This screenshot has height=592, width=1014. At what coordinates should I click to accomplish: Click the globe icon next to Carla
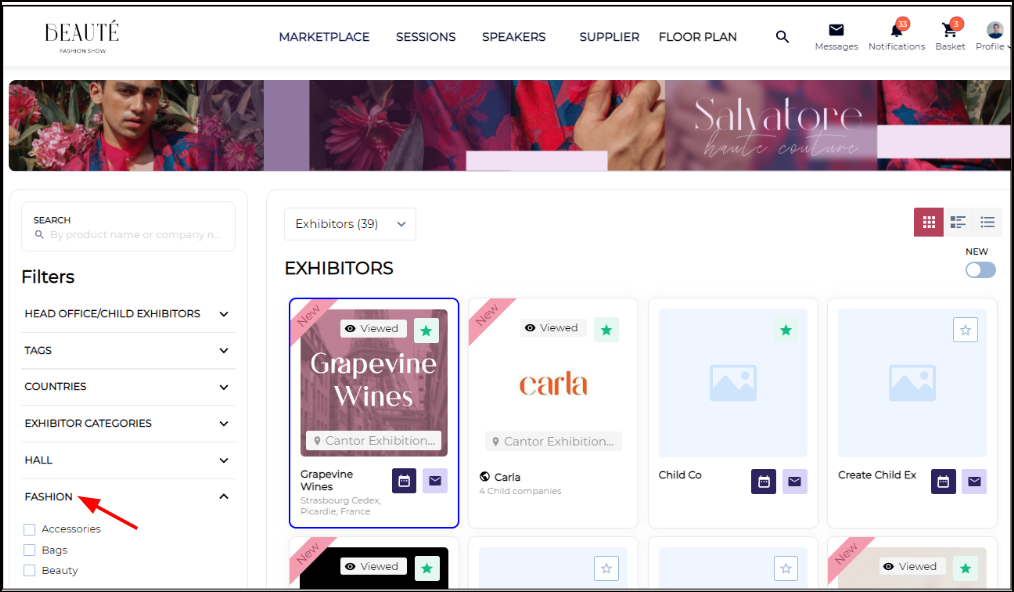484,477
